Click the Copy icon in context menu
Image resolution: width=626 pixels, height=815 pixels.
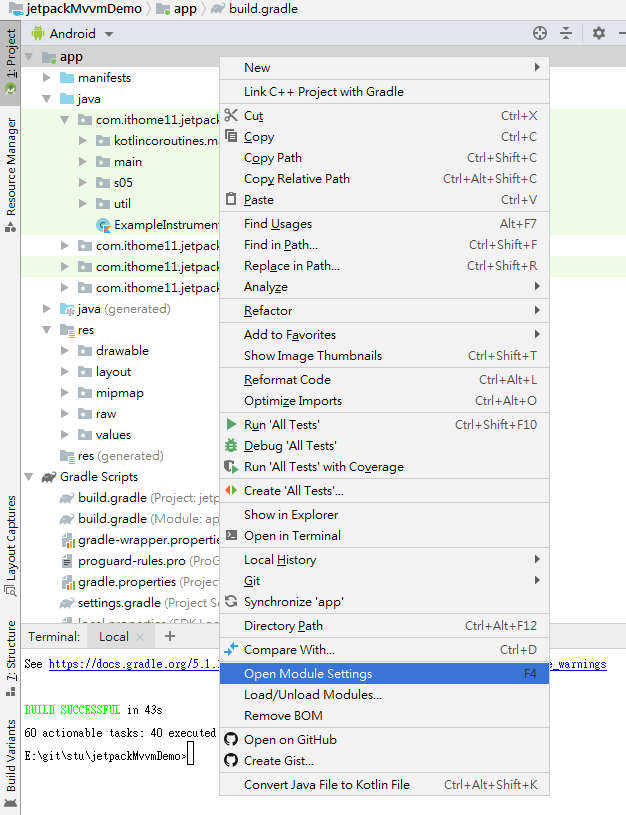tap(231, 136)
